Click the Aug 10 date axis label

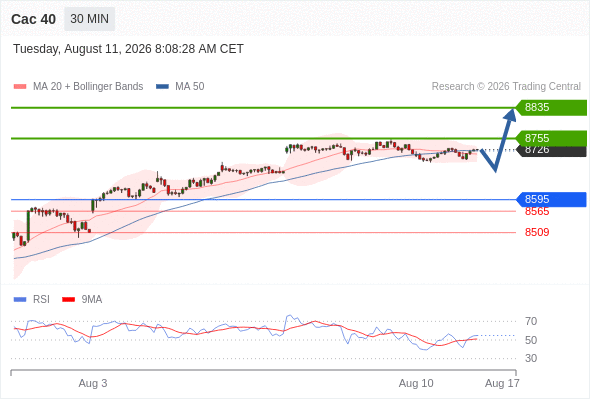[416, 383]
